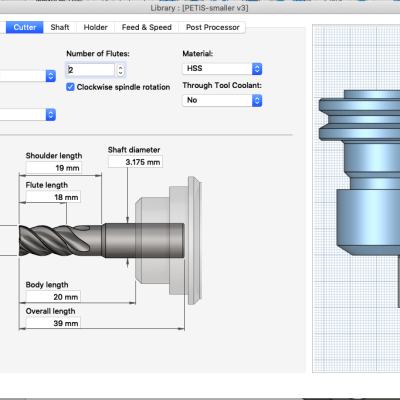Open Through Tool Coolant dropdown
The image size is (400, 400).
point(222,100)
